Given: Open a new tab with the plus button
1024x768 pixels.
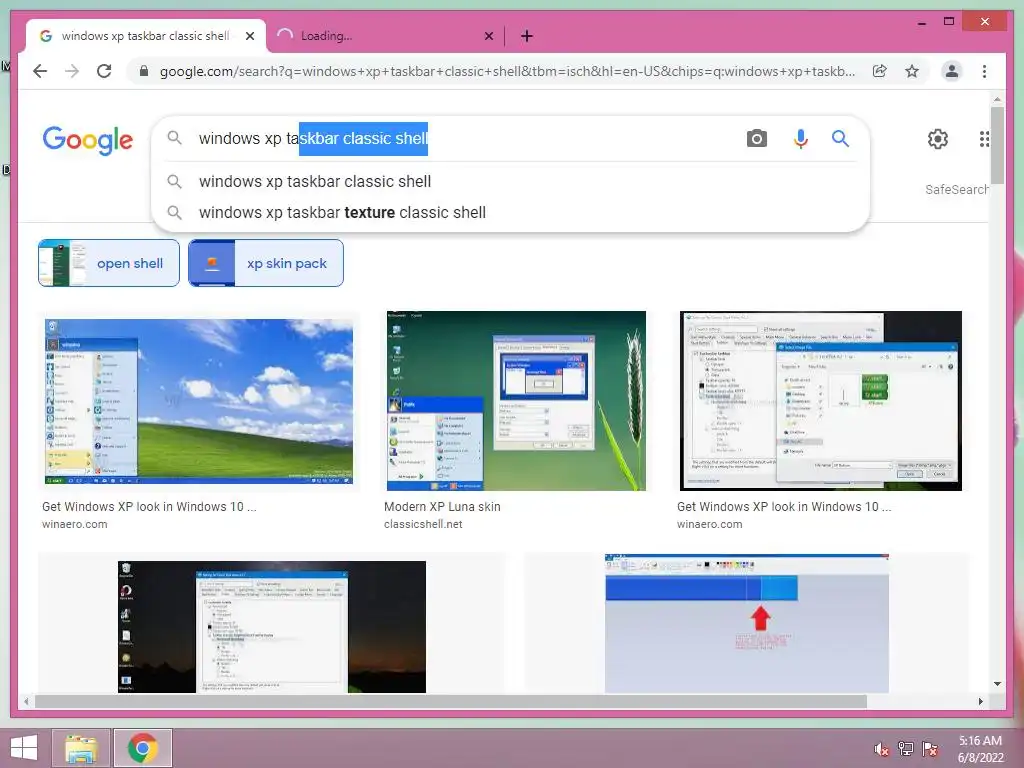Looking at the screenshot, I should click(527, 36).
